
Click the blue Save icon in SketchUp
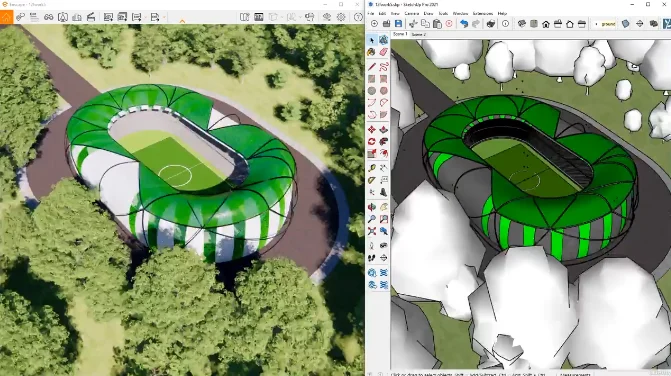(398, 24)
